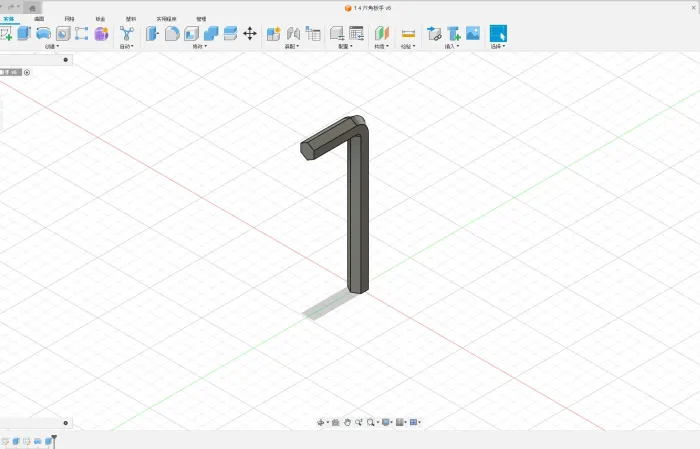Open the 选择 dropdown menu
This screenshot has height=449, width=700.
pos(498,46)
